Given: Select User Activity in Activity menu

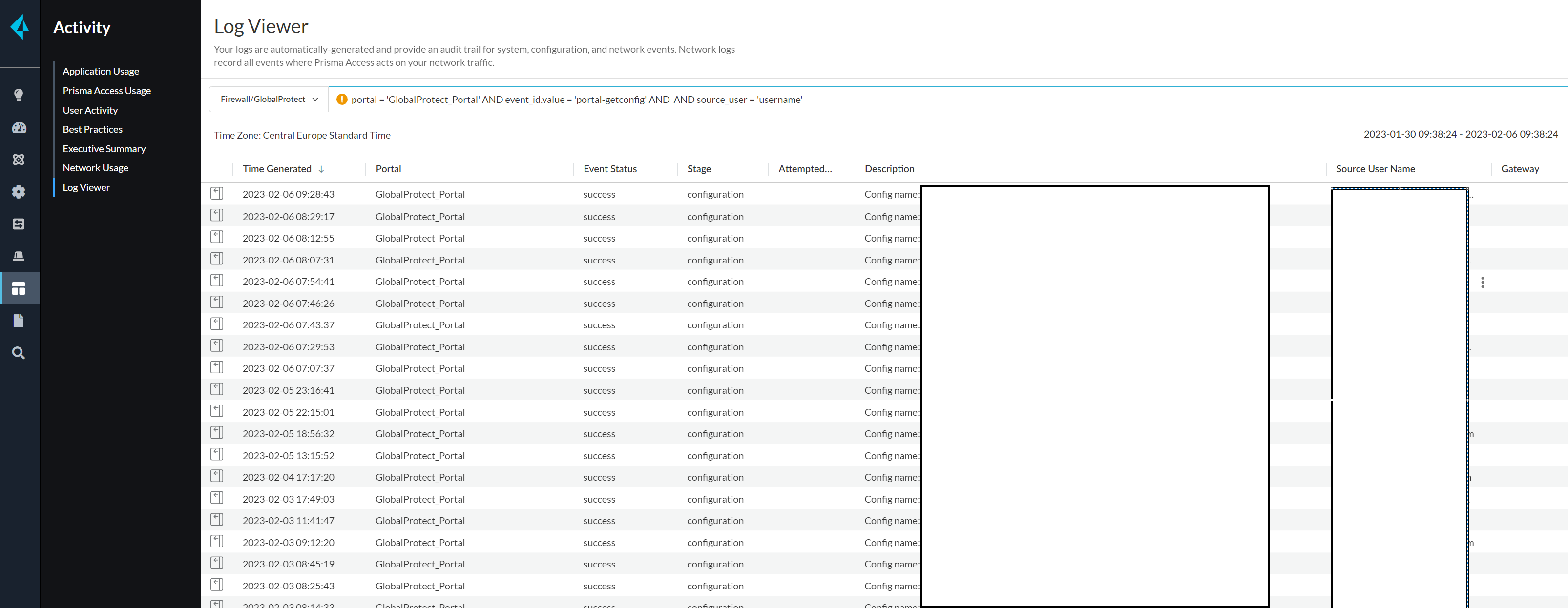Looking at the screenshot, I should tap(90, 110).
